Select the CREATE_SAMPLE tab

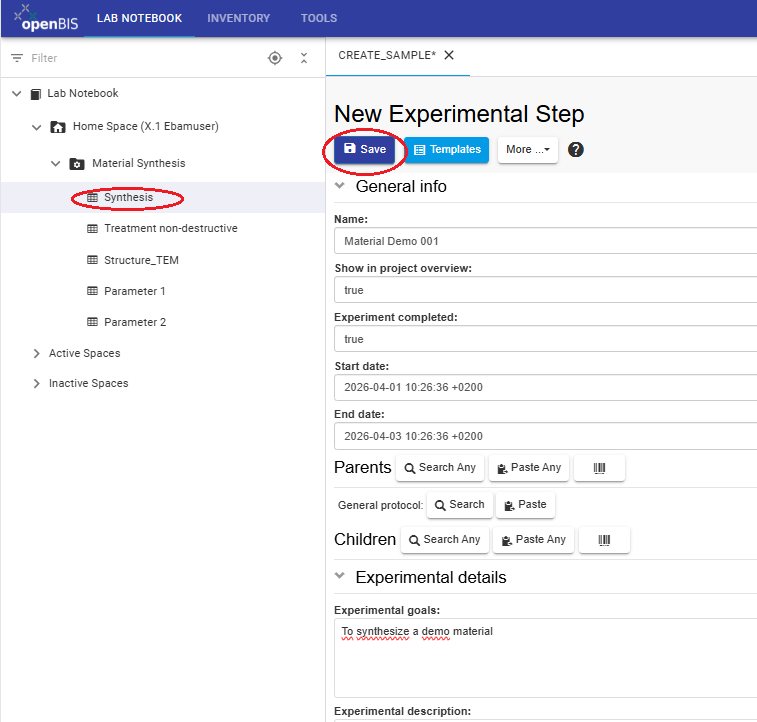pos(387,55)
